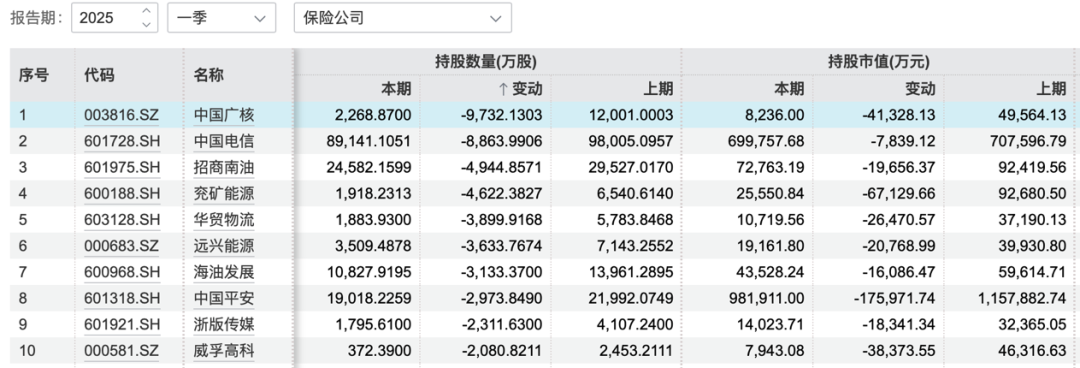Open the 远兴能源 stock name link
Viewport: 1080px width, 368px height.
click(x=224, y=246)
